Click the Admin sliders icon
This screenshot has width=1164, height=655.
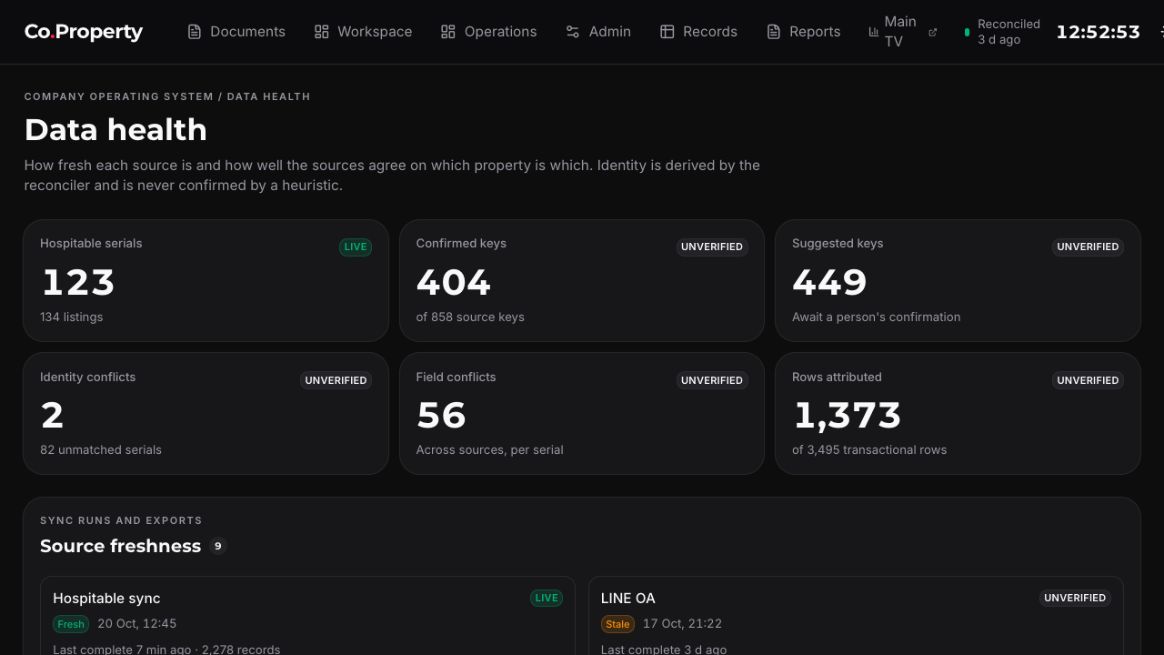coord(572,32)
